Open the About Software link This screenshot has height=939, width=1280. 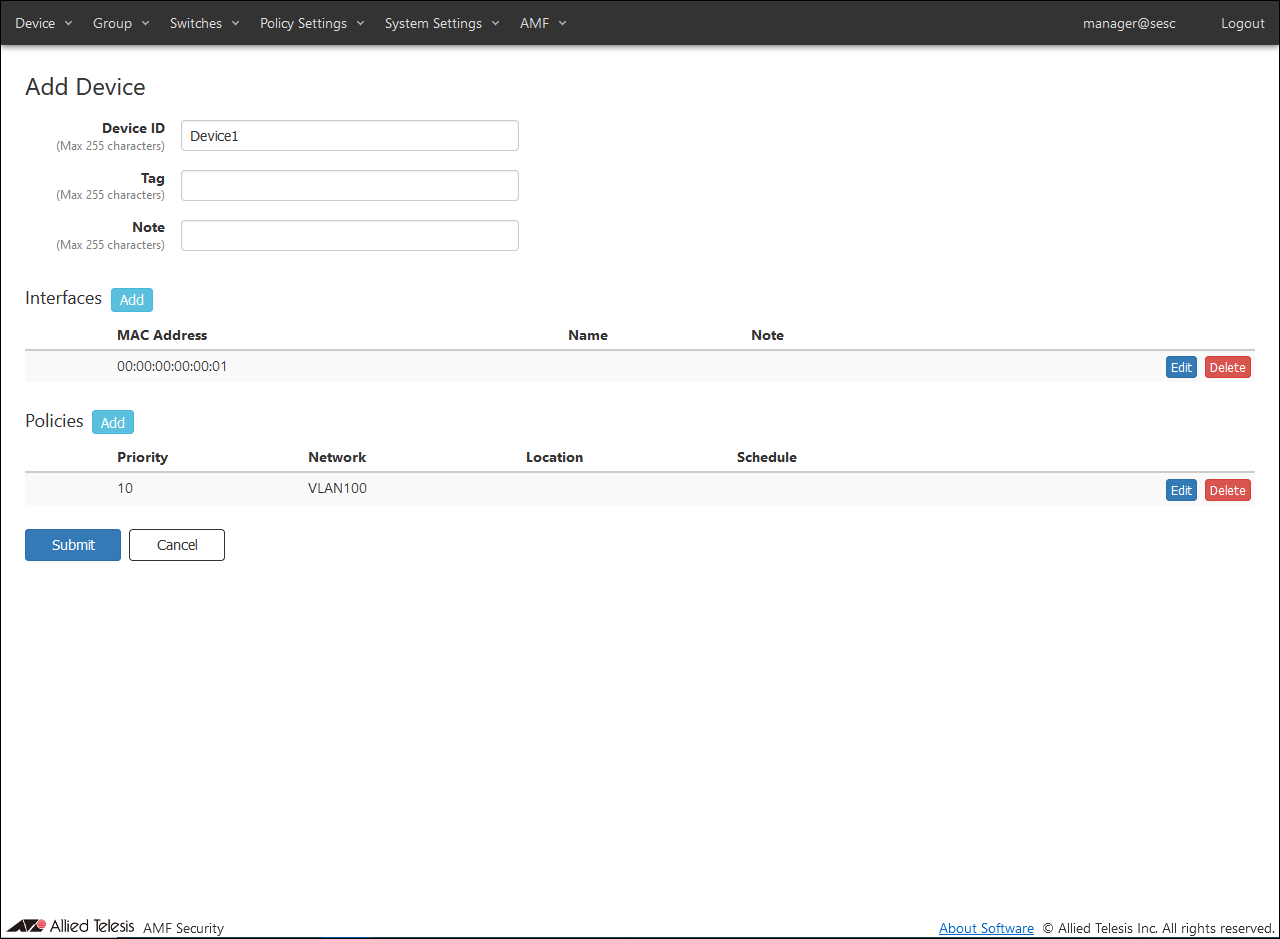coord(986,928)
